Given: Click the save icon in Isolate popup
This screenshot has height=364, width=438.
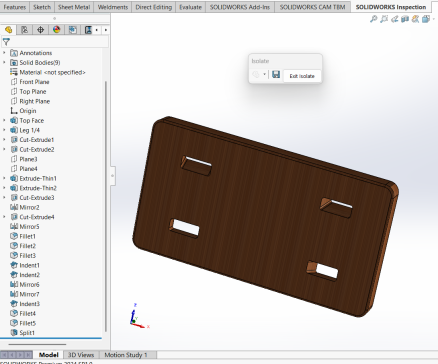Looking at the screenshot, I should coord(276,74).
